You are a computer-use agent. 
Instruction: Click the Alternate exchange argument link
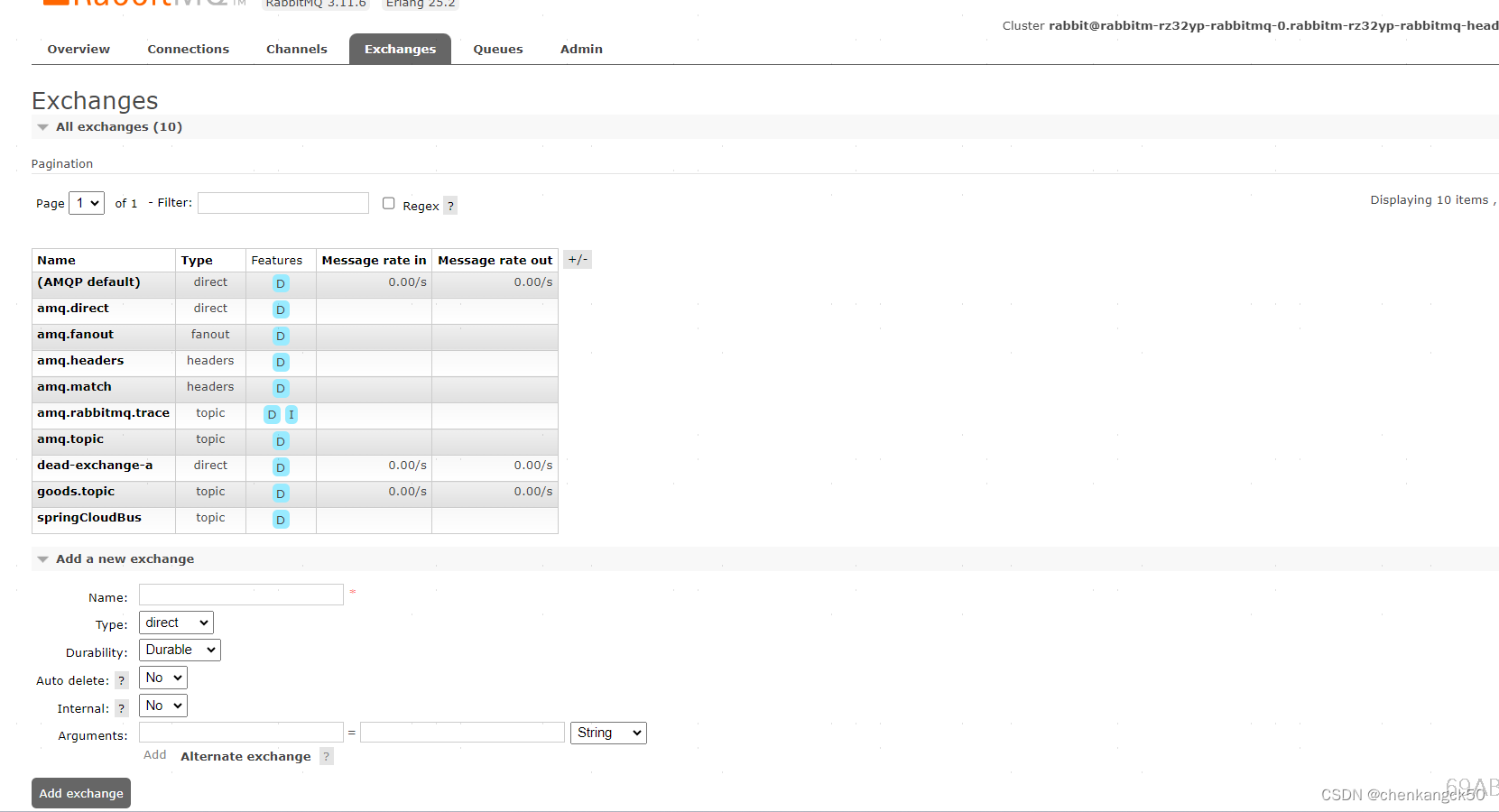click(x=245, y=757)
